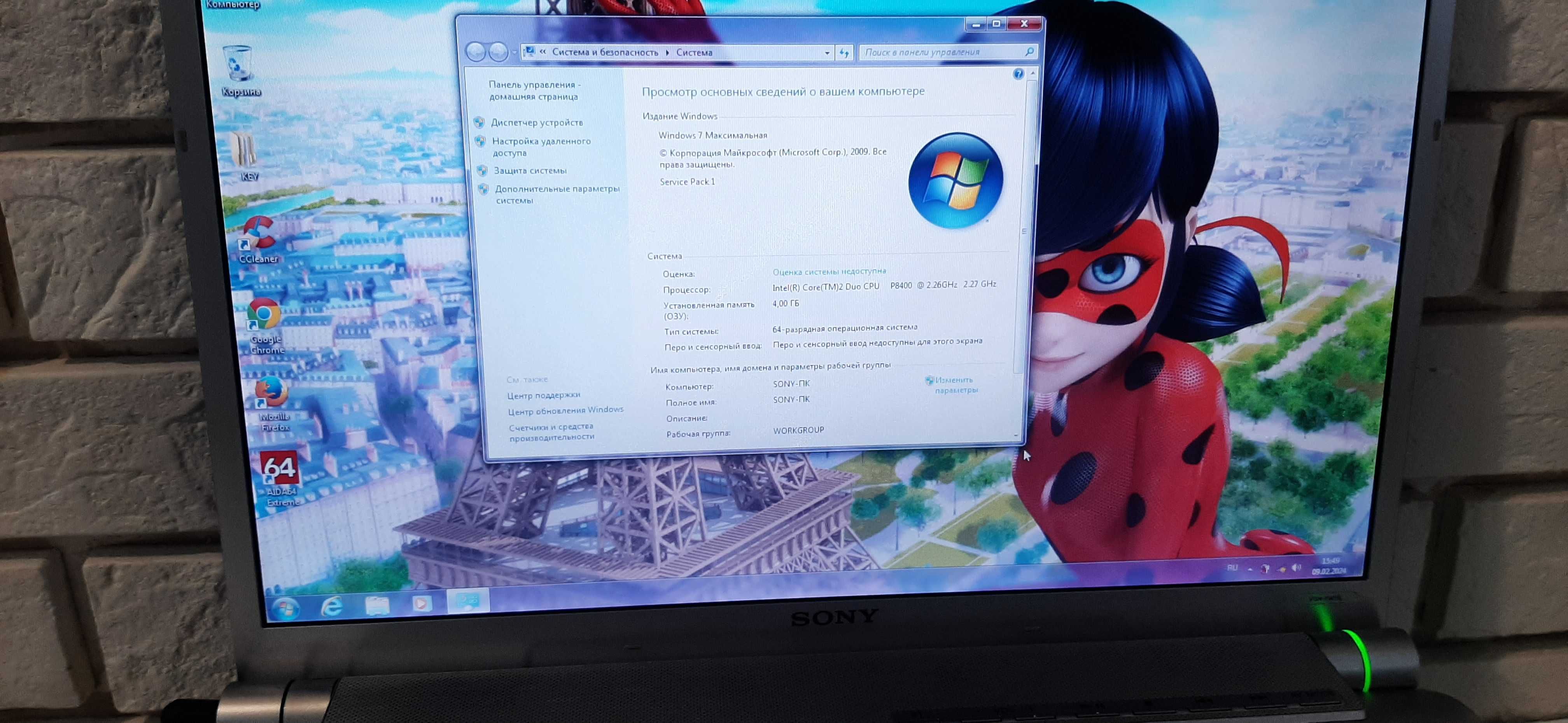Open Защита системы link
The height and width of the screenshot is (723, 1568).
(530, 171)
